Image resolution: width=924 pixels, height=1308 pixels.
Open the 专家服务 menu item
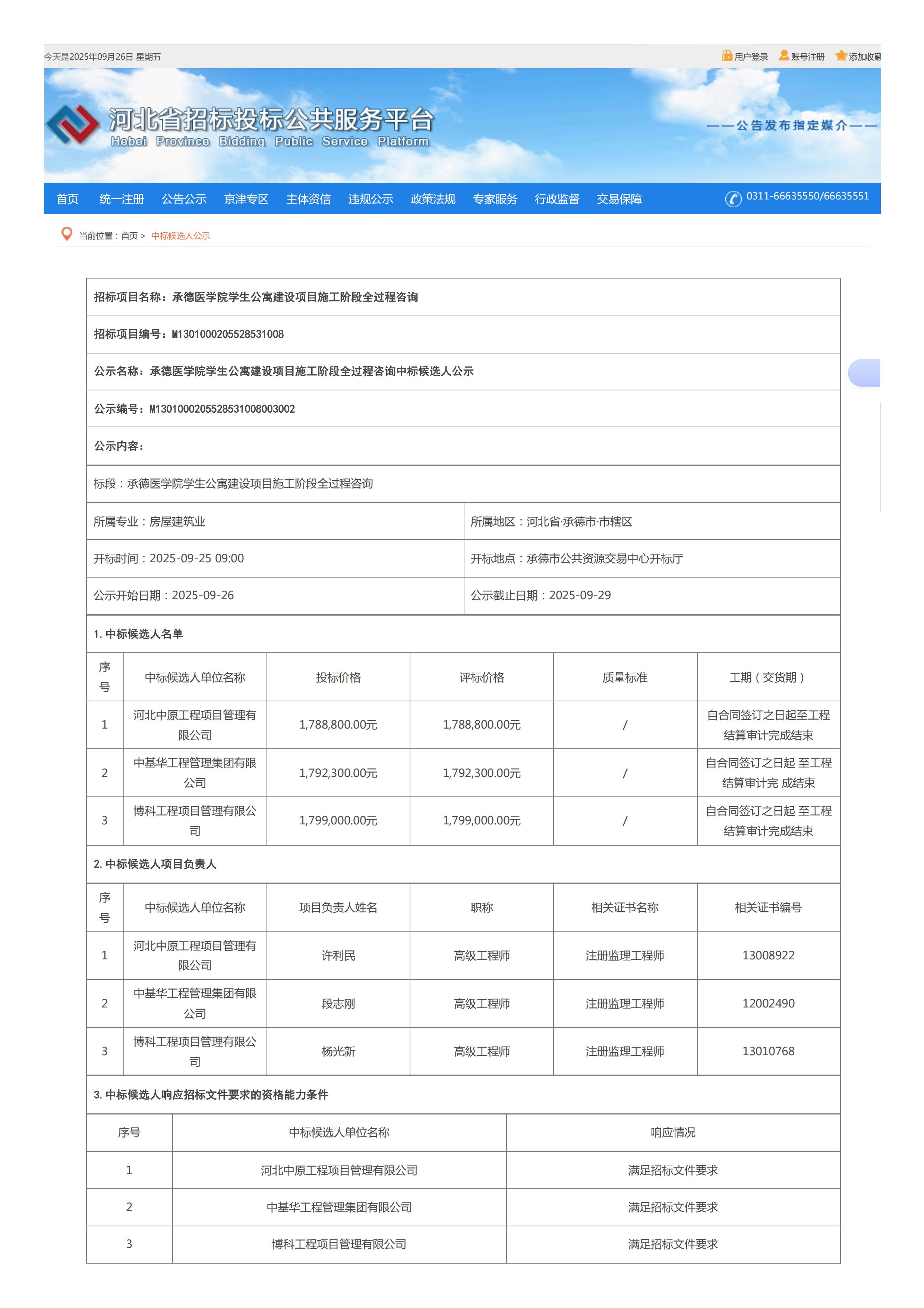click(x=495, y=199)
